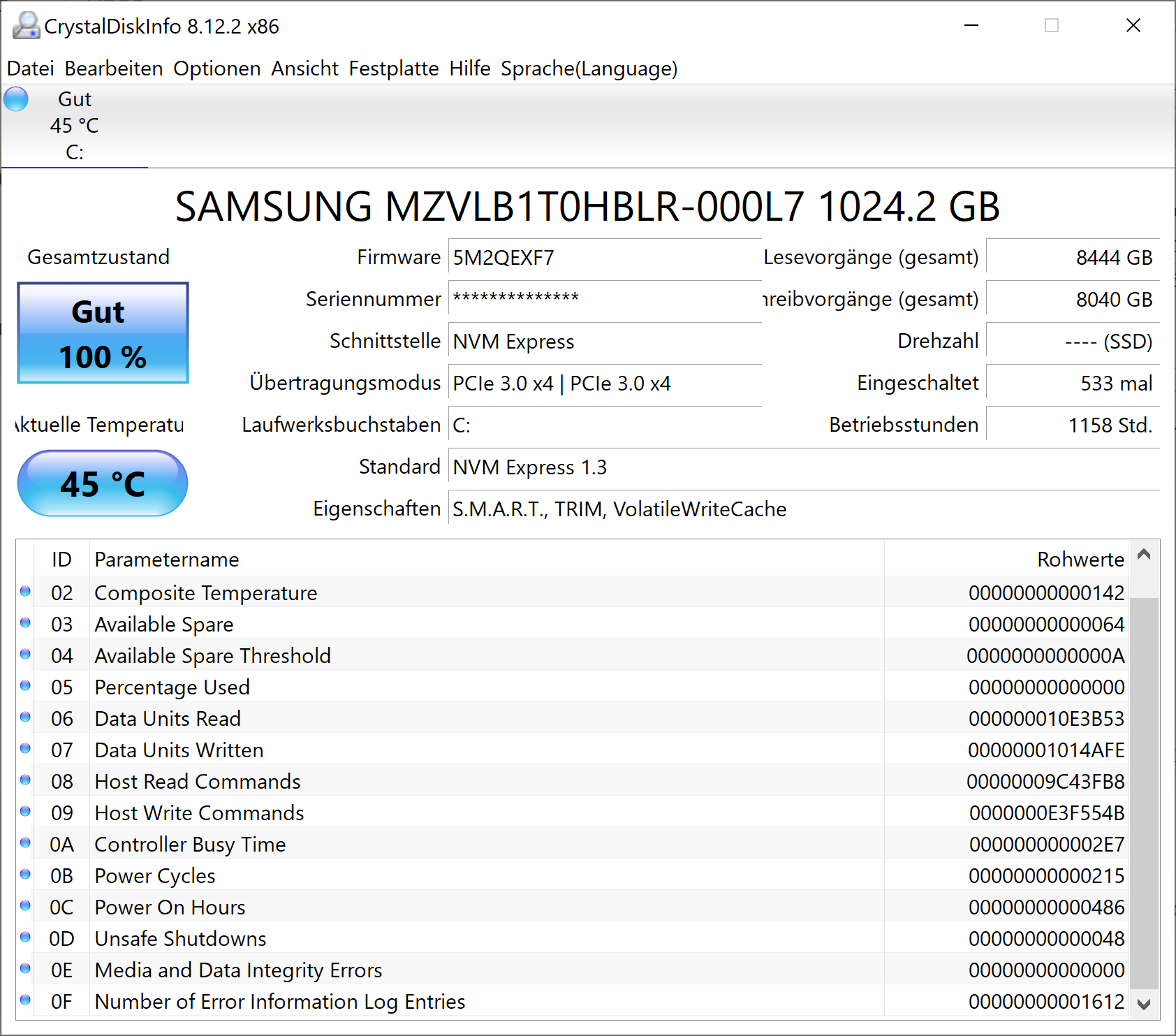This screenshot has width=1176, height=1036.
Task: Click the status dot for Composite Temperature
Action: [x=25, y=592]
